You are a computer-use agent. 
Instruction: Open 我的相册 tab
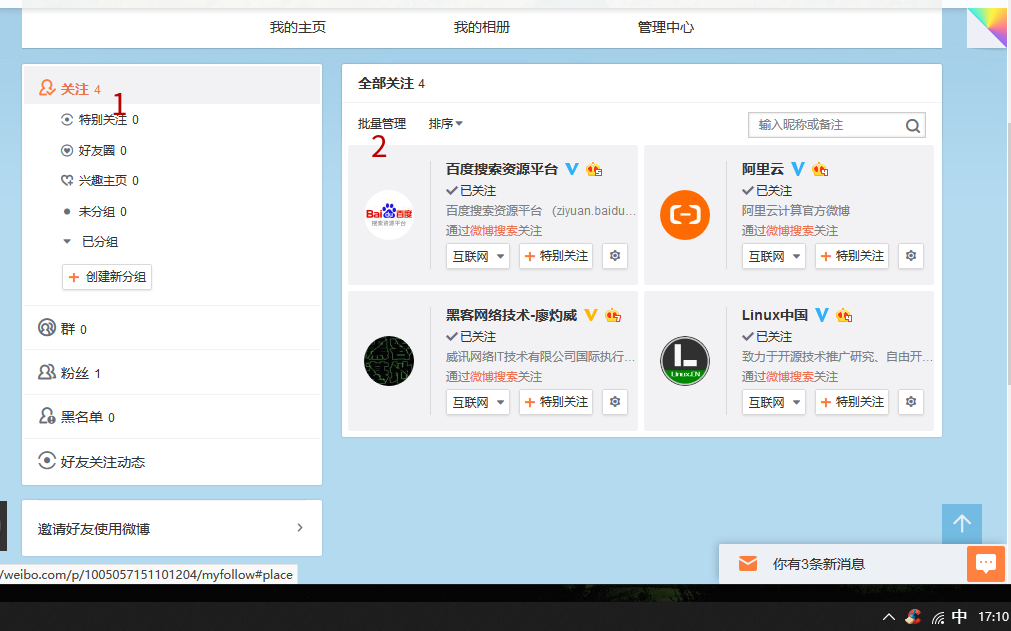point(482,27)
